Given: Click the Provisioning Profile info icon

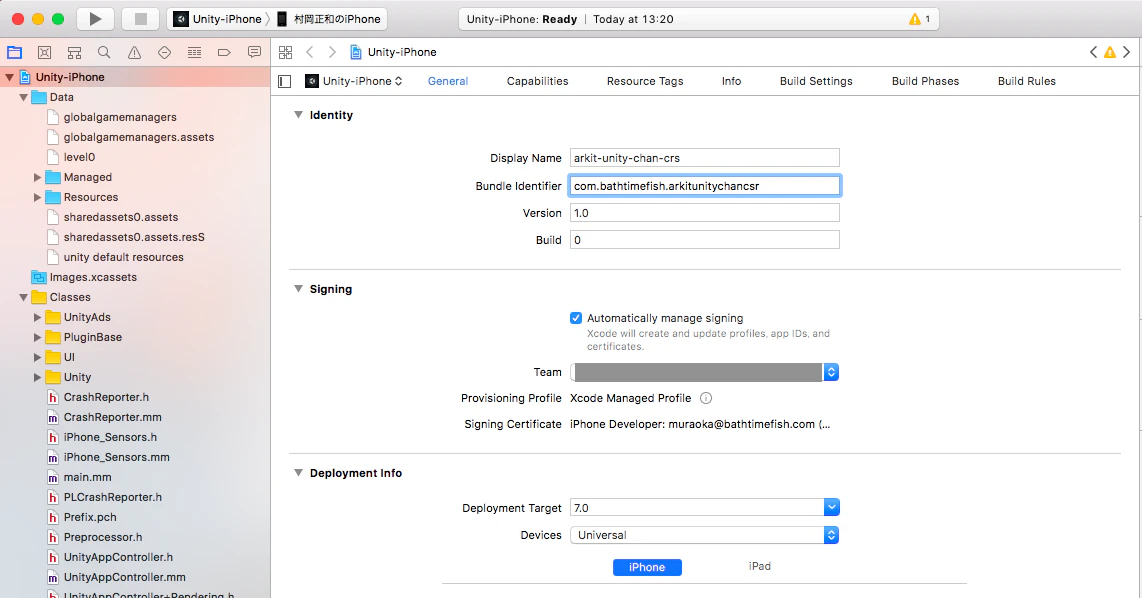Looking at the screenshot, I should [706, 398].
